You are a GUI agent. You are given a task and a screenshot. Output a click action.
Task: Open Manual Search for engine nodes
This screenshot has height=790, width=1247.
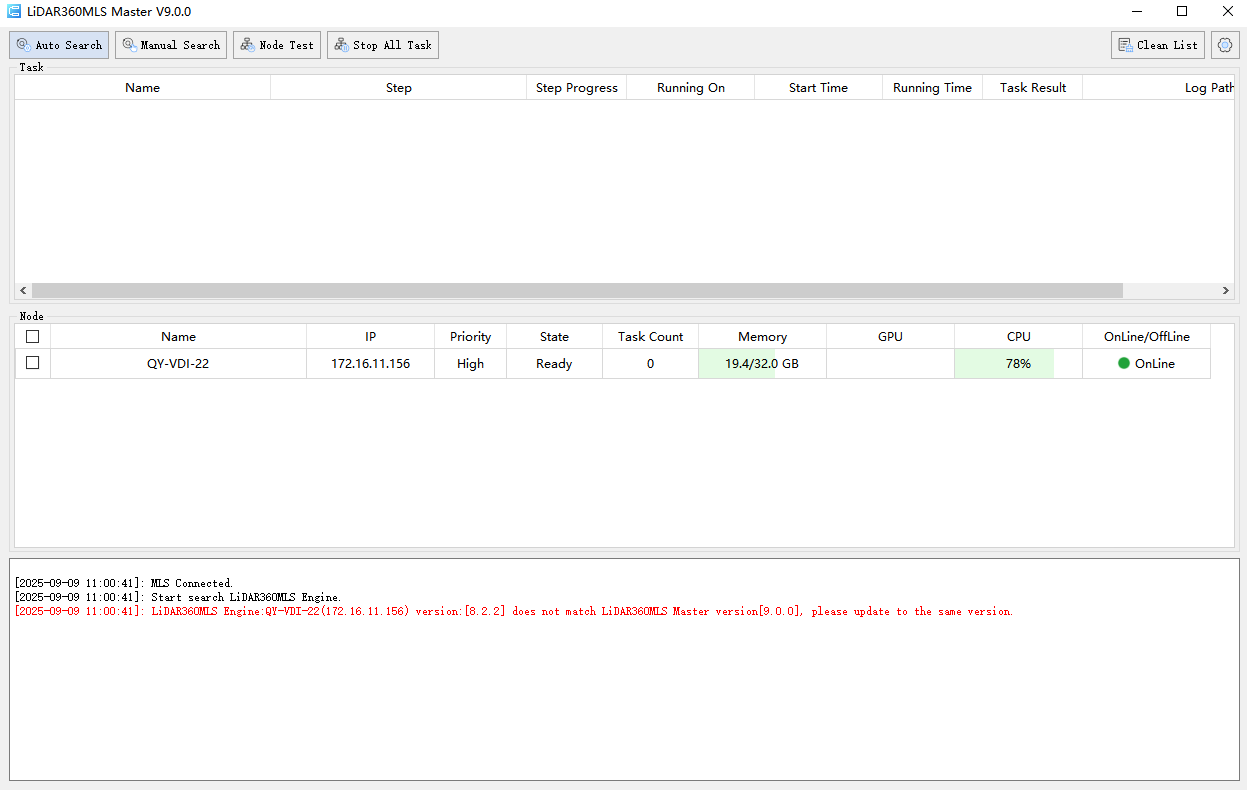coord(171,45)
